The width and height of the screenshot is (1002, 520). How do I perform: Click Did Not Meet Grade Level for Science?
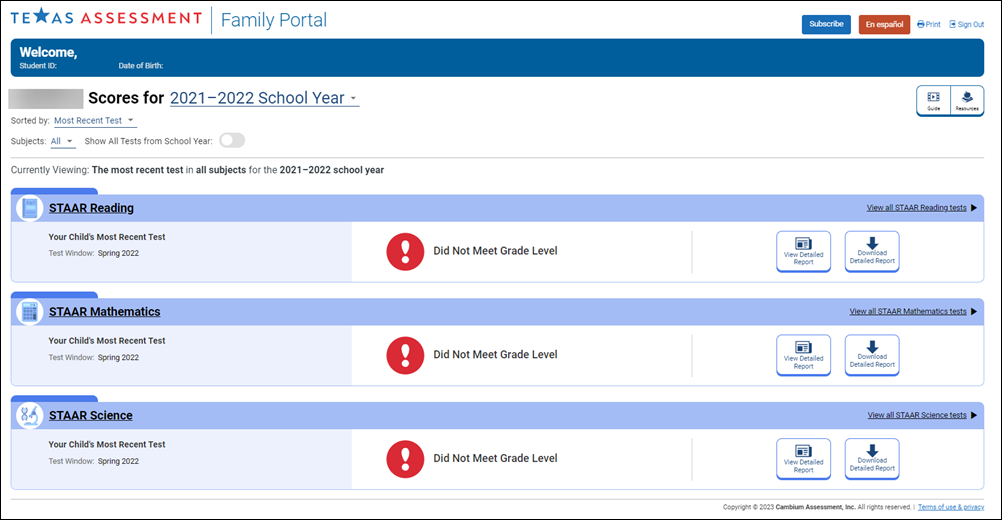495,458
